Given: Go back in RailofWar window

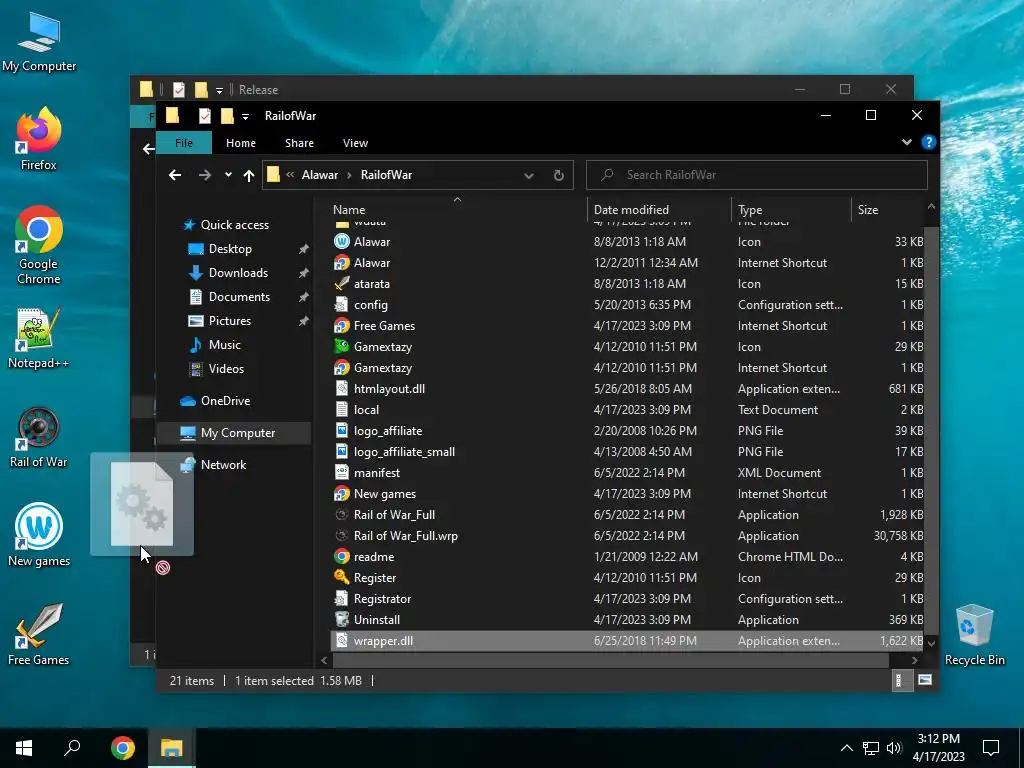Looking at the screenshot, I should (x=175, y=175).
